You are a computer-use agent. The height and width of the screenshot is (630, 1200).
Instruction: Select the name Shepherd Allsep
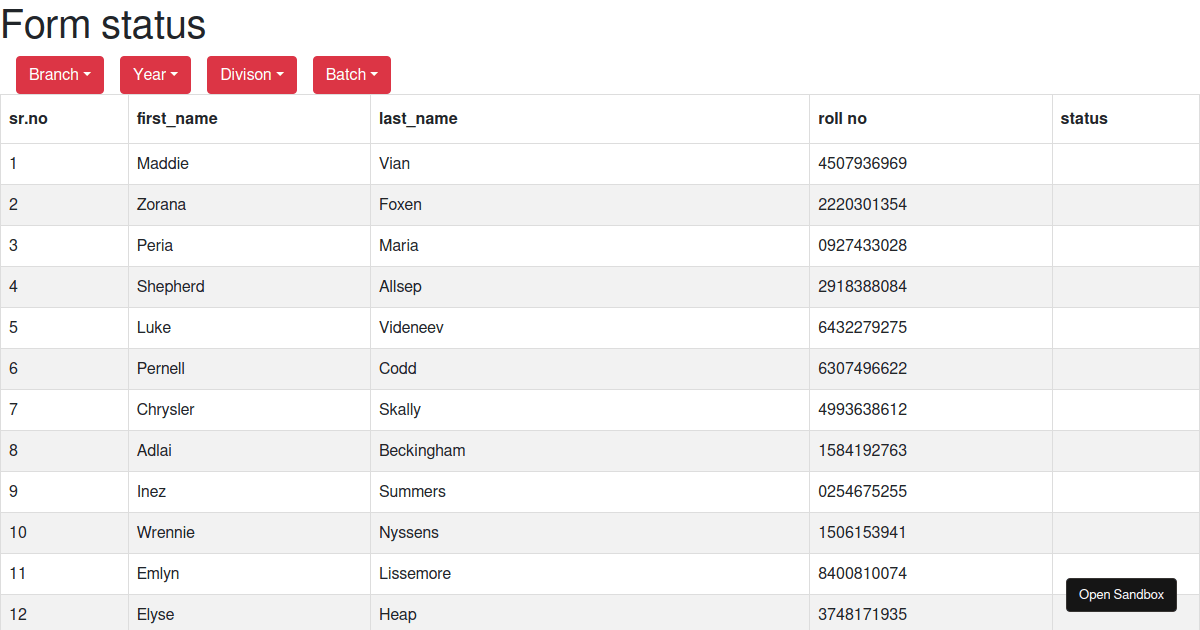click(170, 286)
